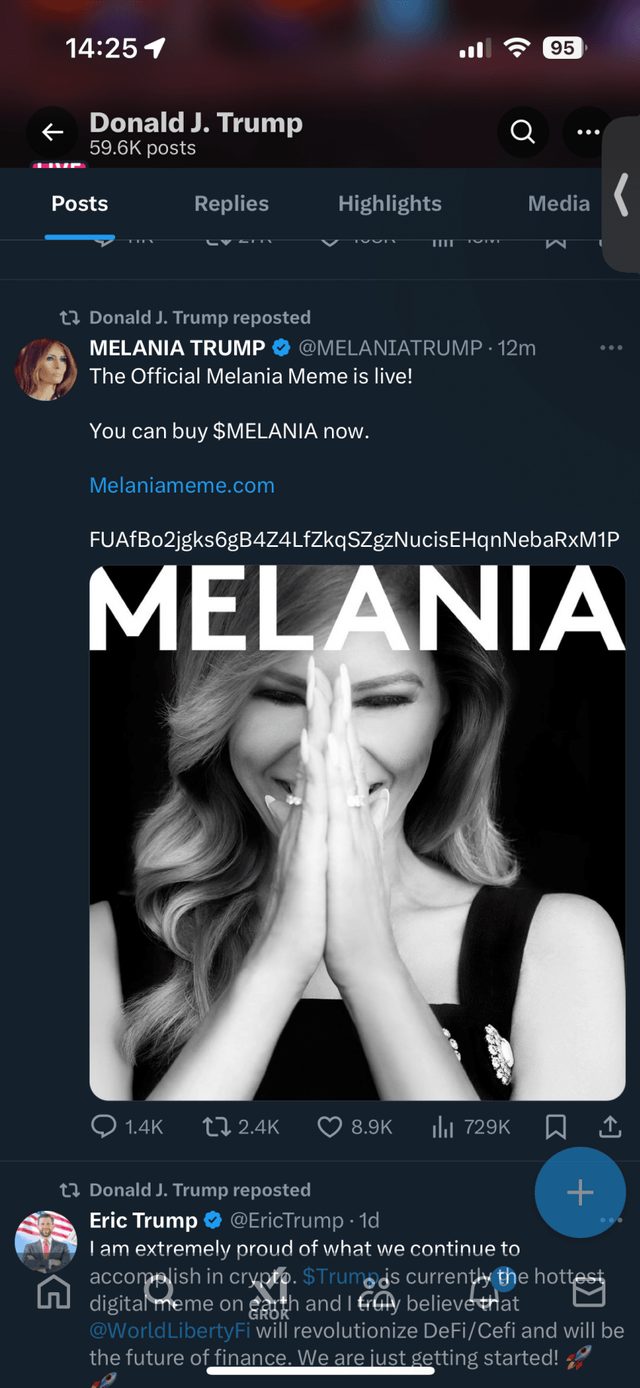Tap the MELANIA meme image

(357, 830)
